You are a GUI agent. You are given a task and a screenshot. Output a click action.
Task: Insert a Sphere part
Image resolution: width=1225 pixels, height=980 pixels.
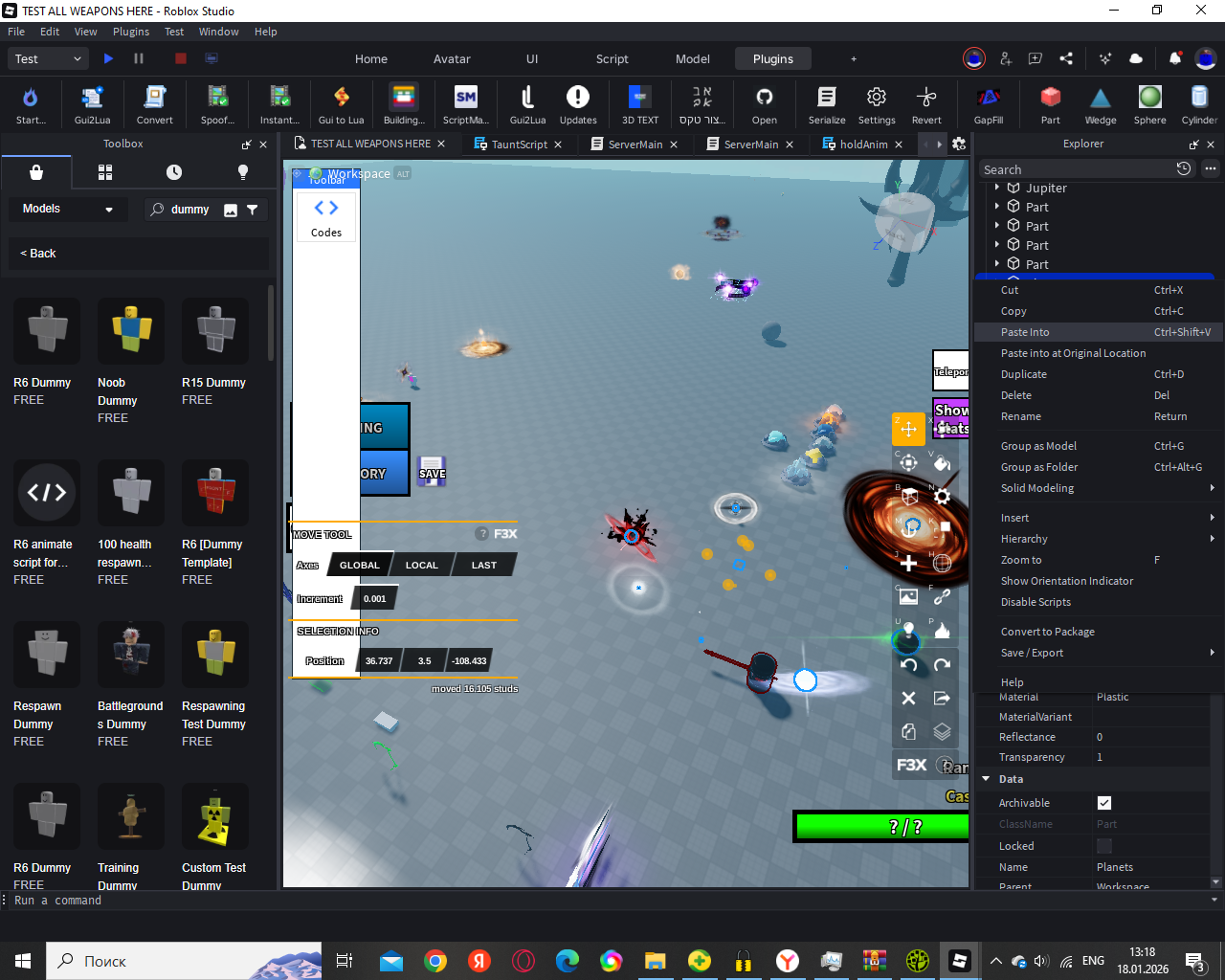tap(1150, 104)
